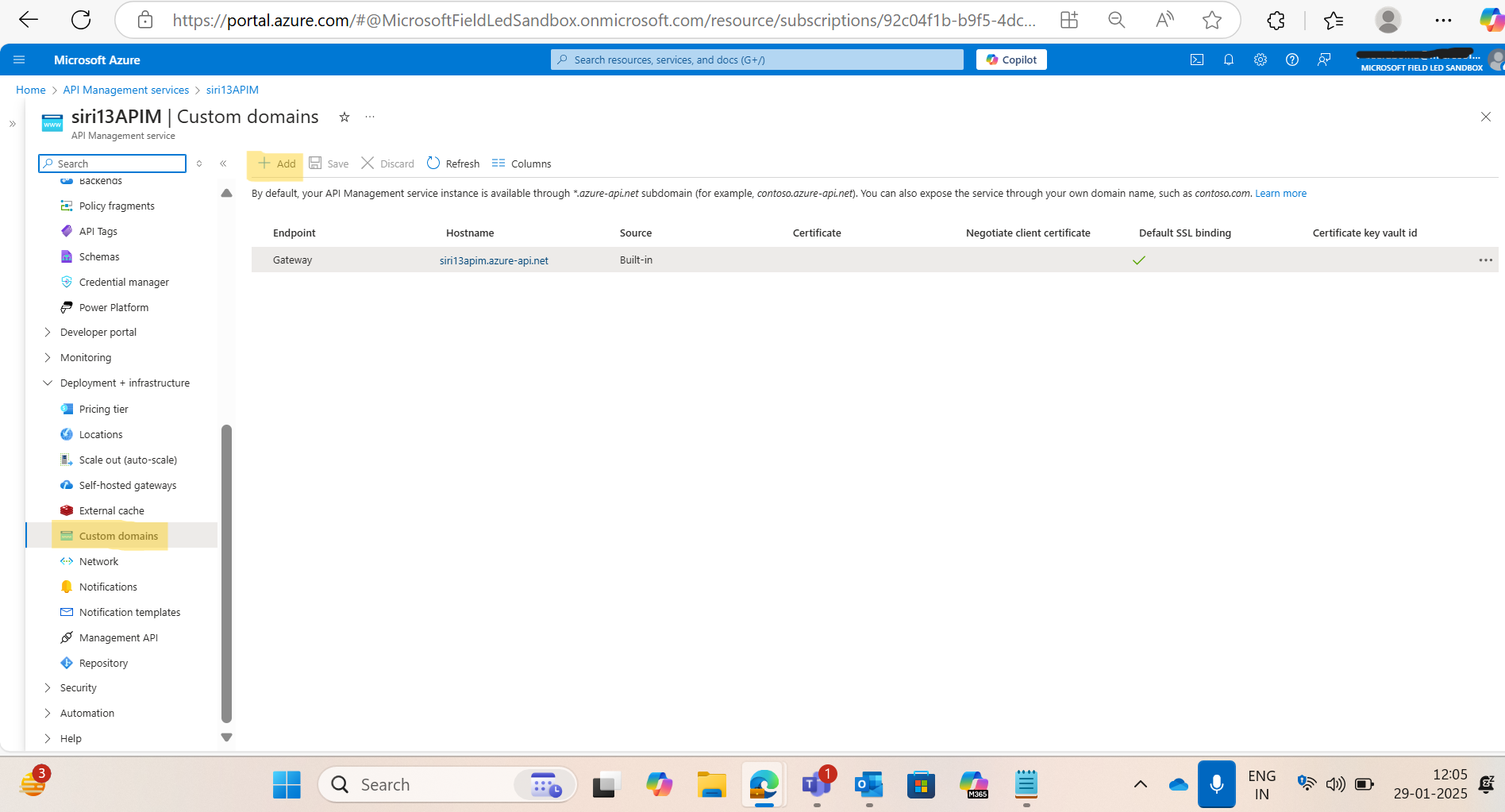Open Network menu item
This screenshot has width=1505, height=812.
pyautogui.click(x=98, y=561)
